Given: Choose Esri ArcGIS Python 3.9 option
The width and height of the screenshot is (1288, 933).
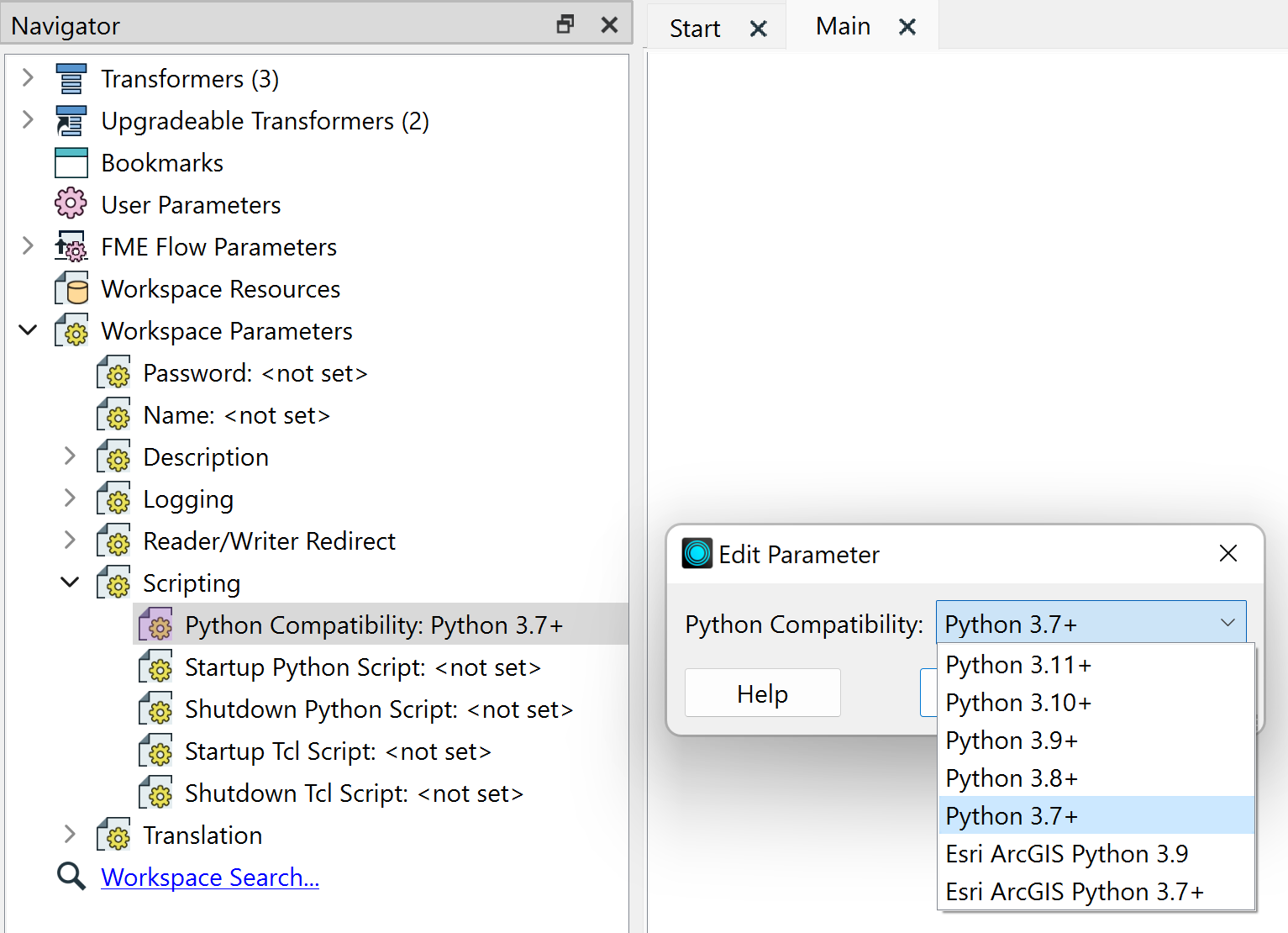Looking at the screenshot, I should (x=1066, y=854).
